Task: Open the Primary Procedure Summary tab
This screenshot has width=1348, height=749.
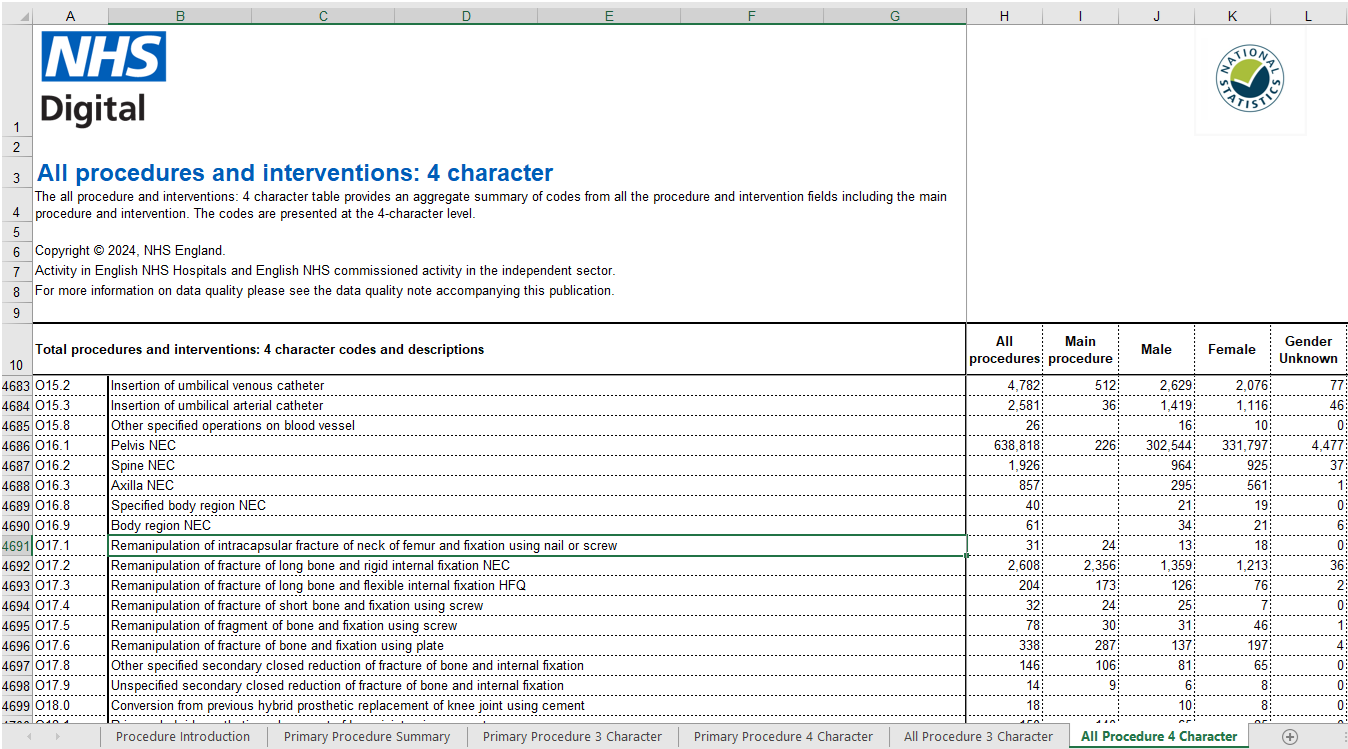Action: click(x=367, y=735)
